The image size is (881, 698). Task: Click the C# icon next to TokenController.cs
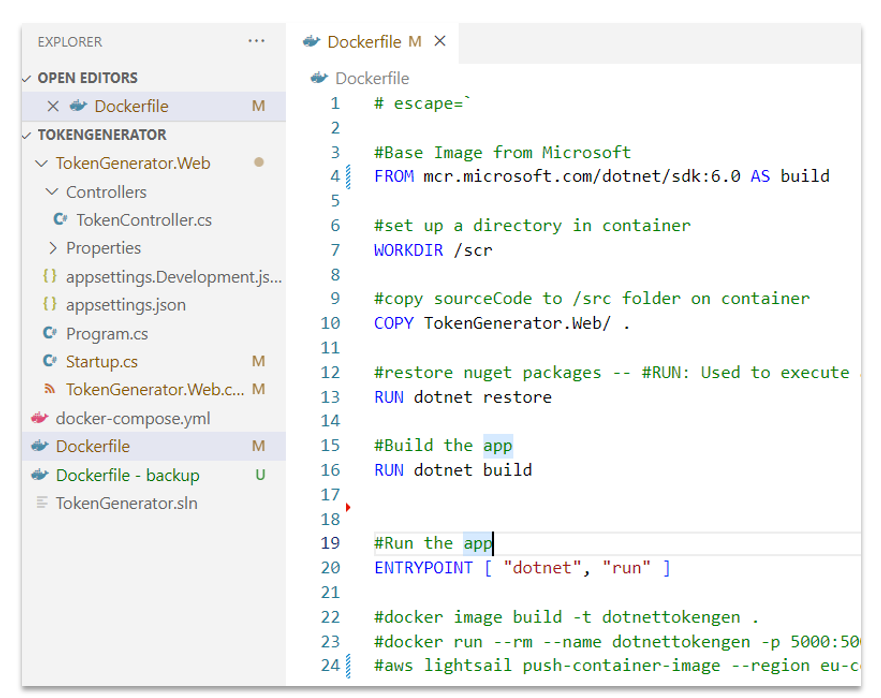coord(60,220)
